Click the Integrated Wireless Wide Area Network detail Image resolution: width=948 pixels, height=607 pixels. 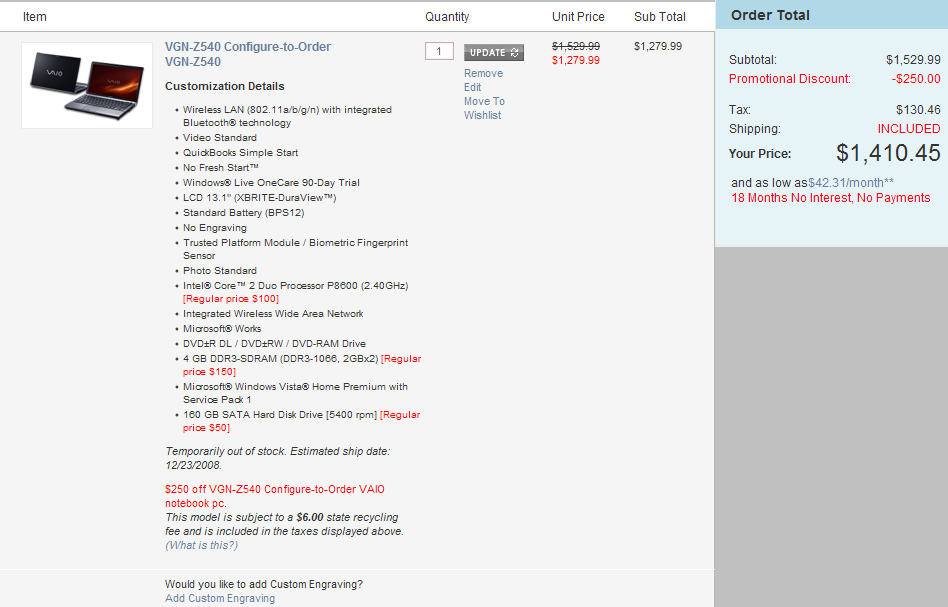(x=273, y=314)
